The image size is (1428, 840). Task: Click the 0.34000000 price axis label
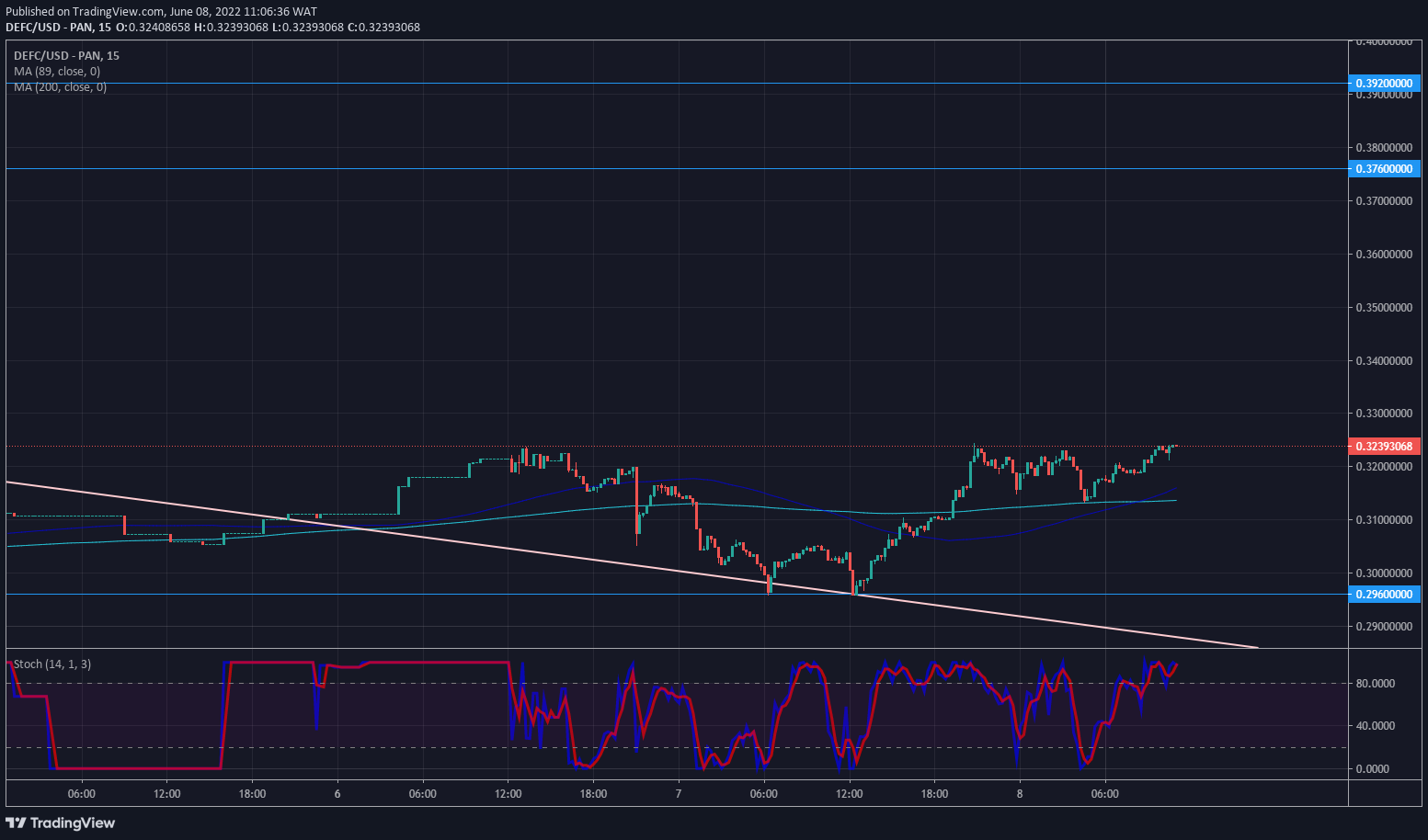pyautogui.click(x=1385, y=360)
